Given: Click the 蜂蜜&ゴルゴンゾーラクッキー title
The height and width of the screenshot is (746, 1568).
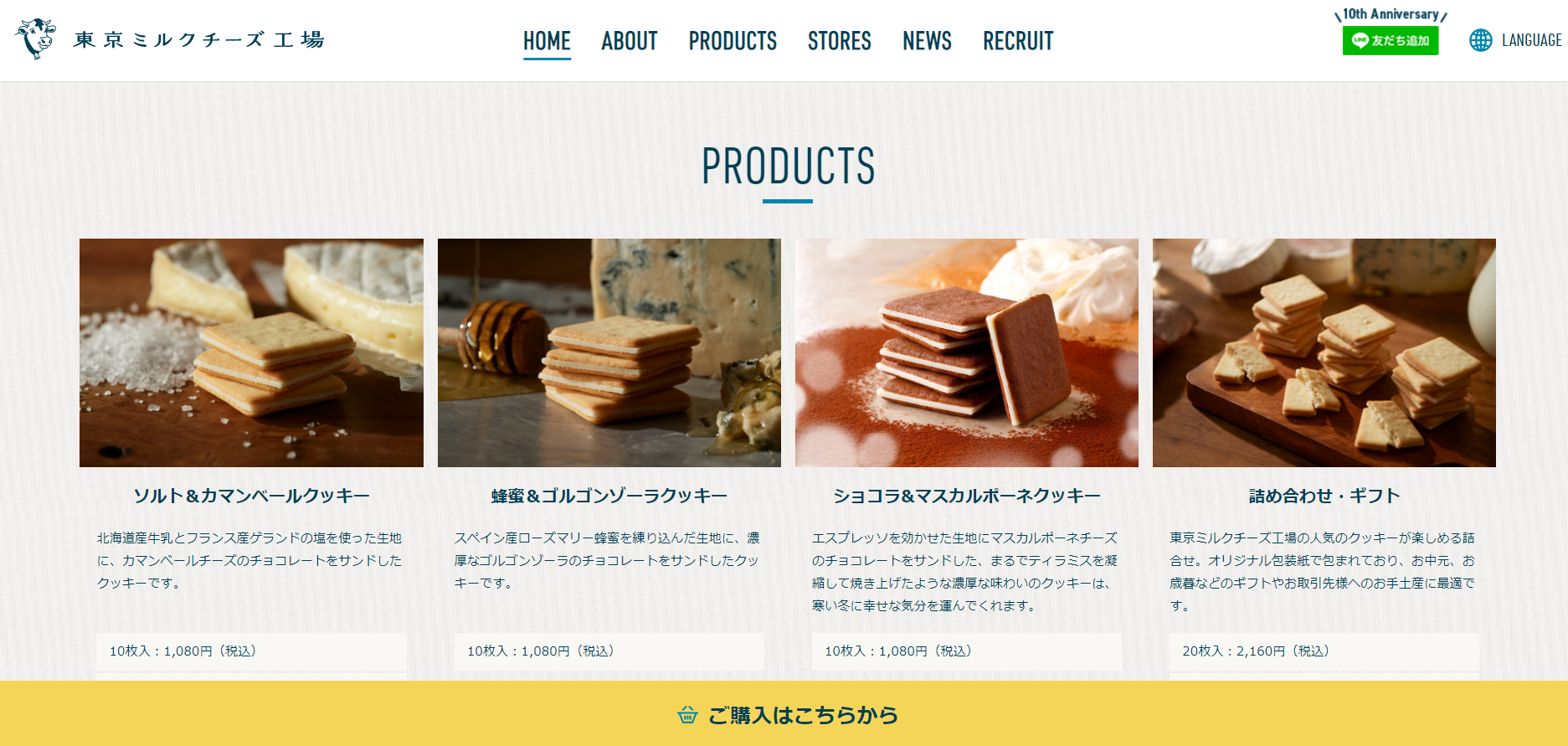Looking at the screenshot, I should 609,496.
